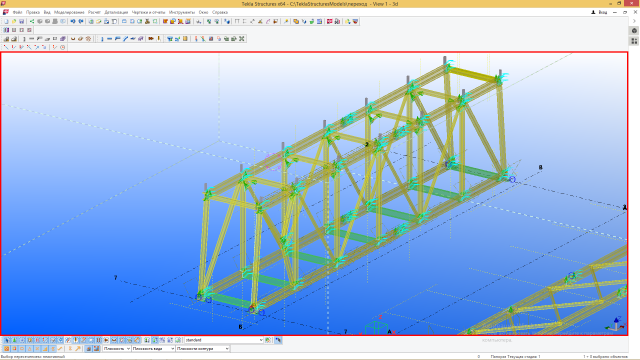640x360 pixels.
Task: Undo the last action
Action: click(73, 21)
